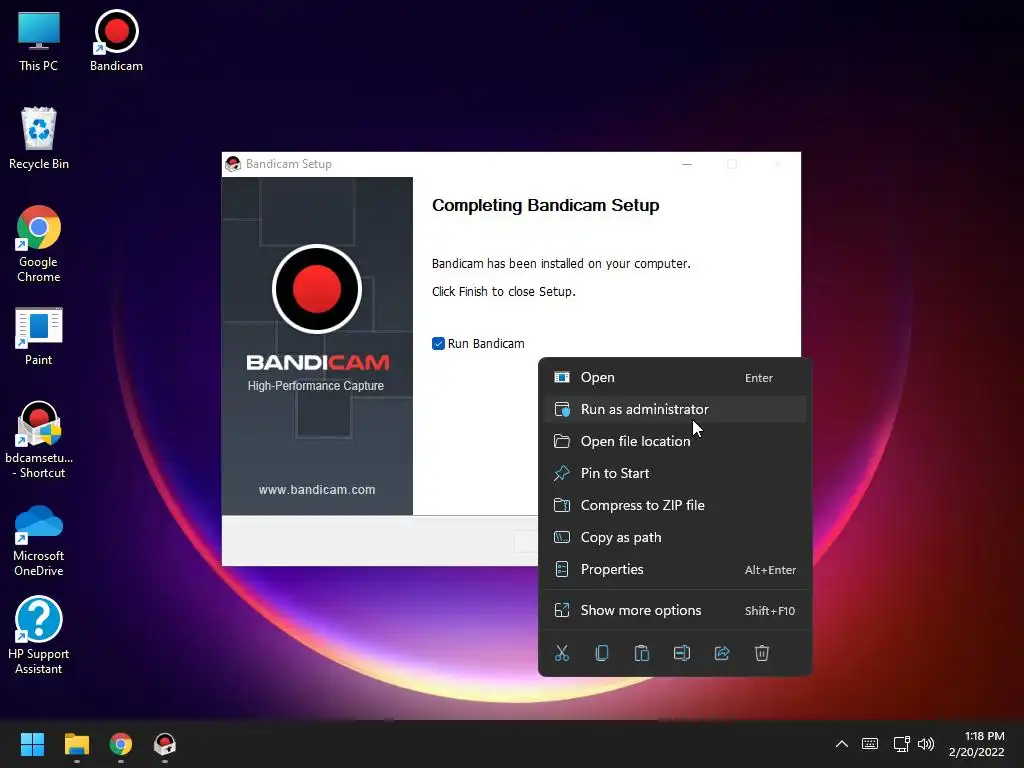
Task: Select the Paint desktop shortcut
Action: [x=39, y=336]
